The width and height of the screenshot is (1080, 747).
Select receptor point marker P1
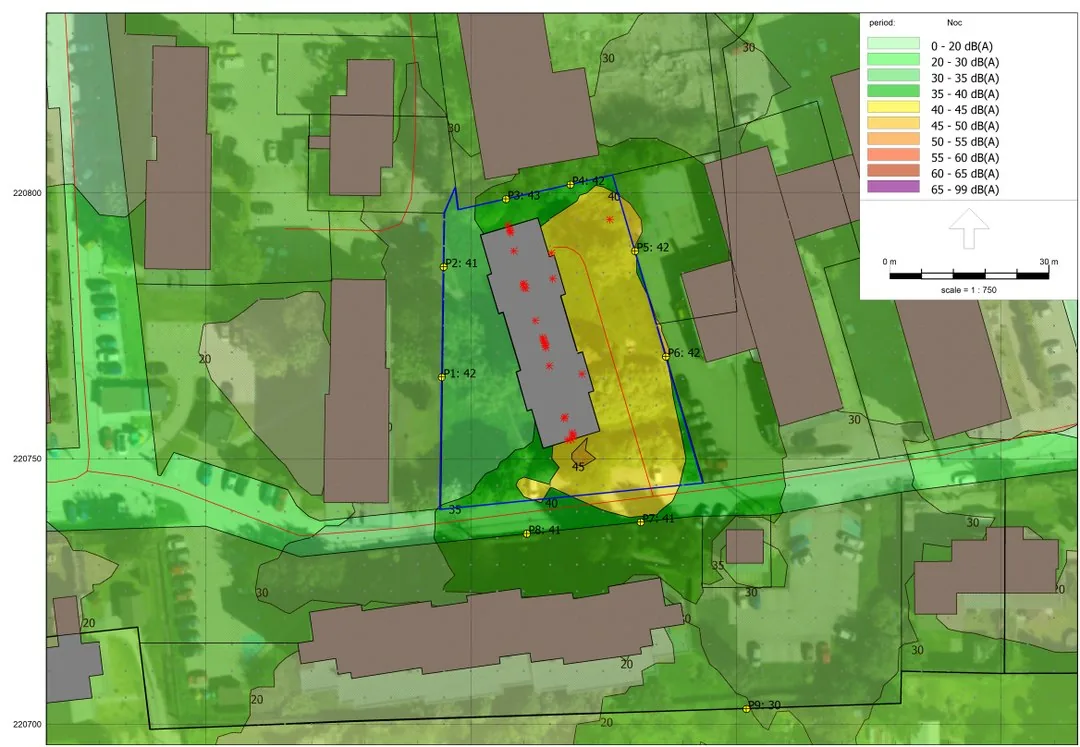(442, 377)
